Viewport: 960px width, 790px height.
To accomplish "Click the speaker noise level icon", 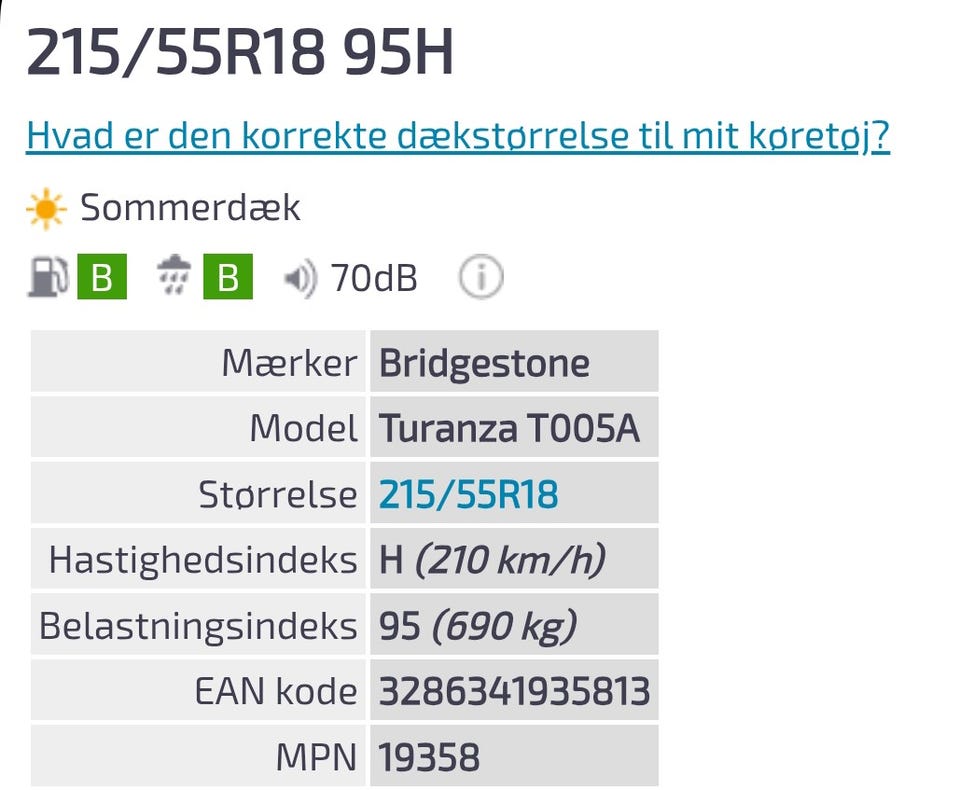I will pyautogui.click(x=300, y=279).
